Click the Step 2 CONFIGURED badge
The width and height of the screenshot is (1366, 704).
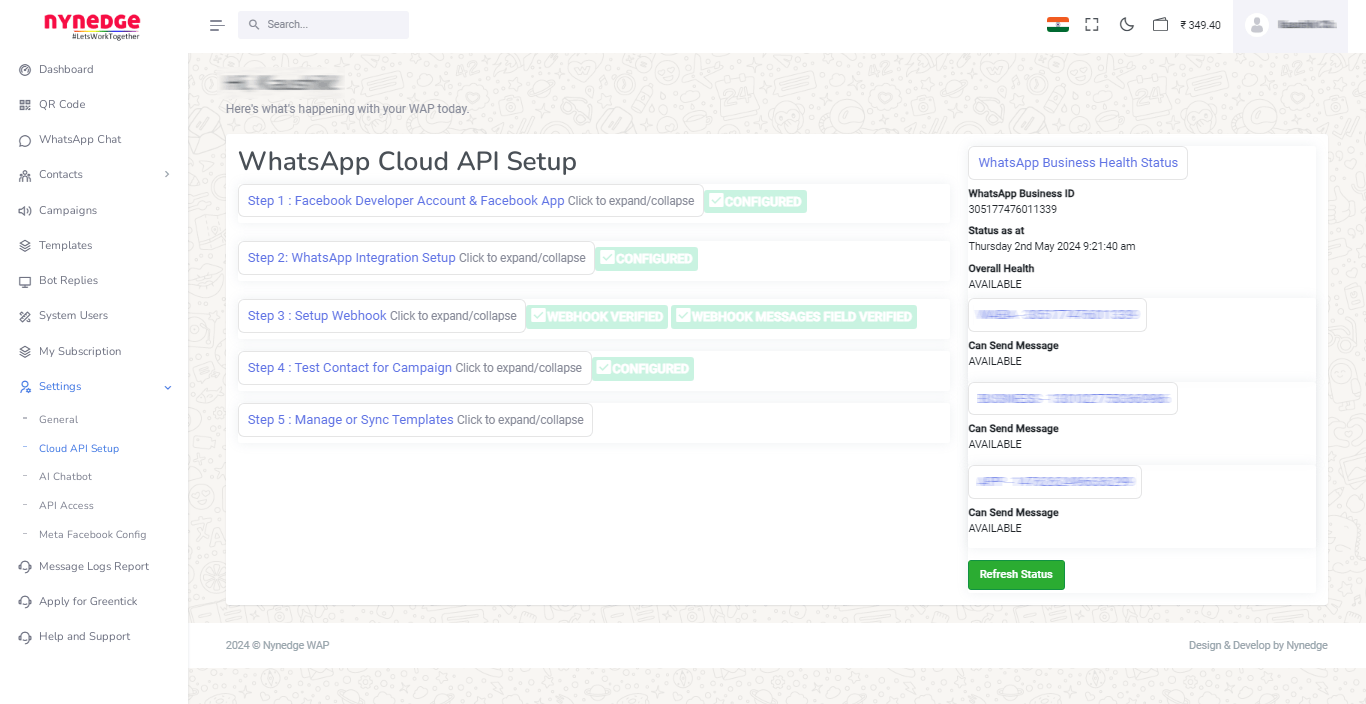coord(646,258)
